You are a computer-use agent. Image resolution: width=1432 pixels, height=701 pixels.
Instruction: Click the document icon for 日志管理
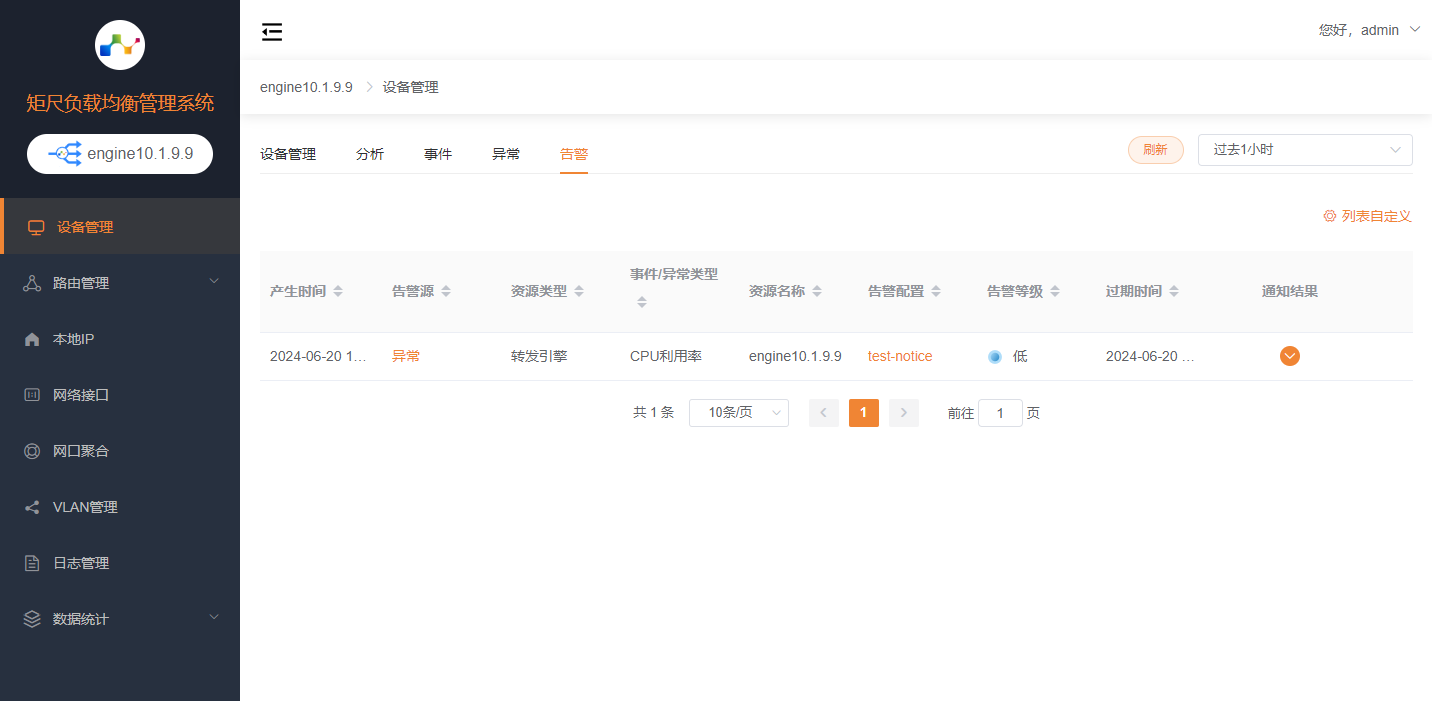pyautogui.click(x=32, y=563)
